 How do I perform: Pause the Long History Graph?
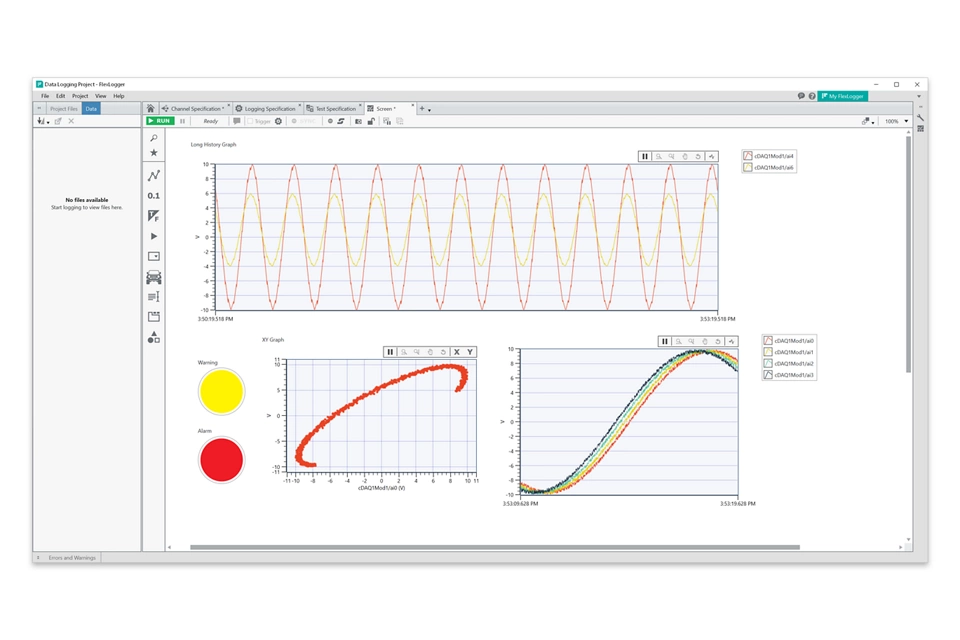click(645, 157)
